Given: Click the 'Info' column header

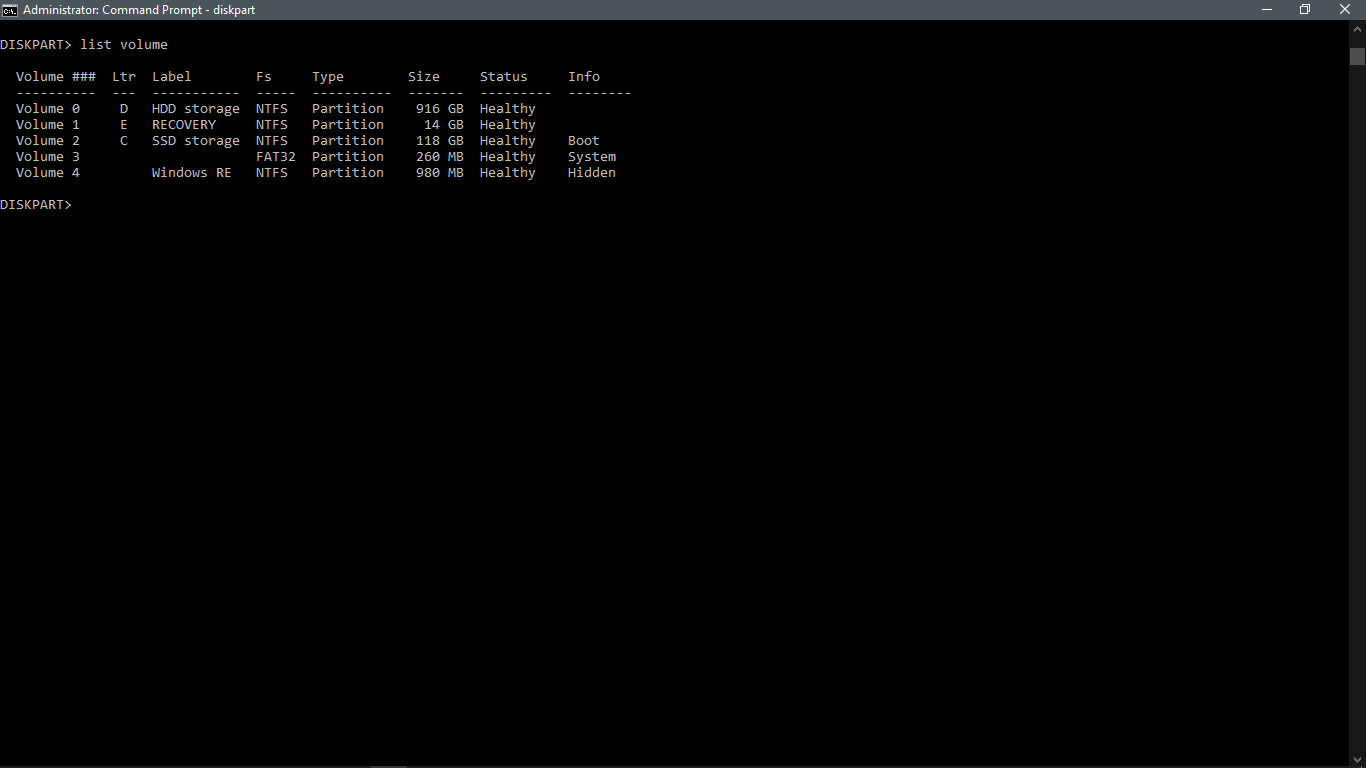Looking at the screenshot, I should [x=584, y=77].
